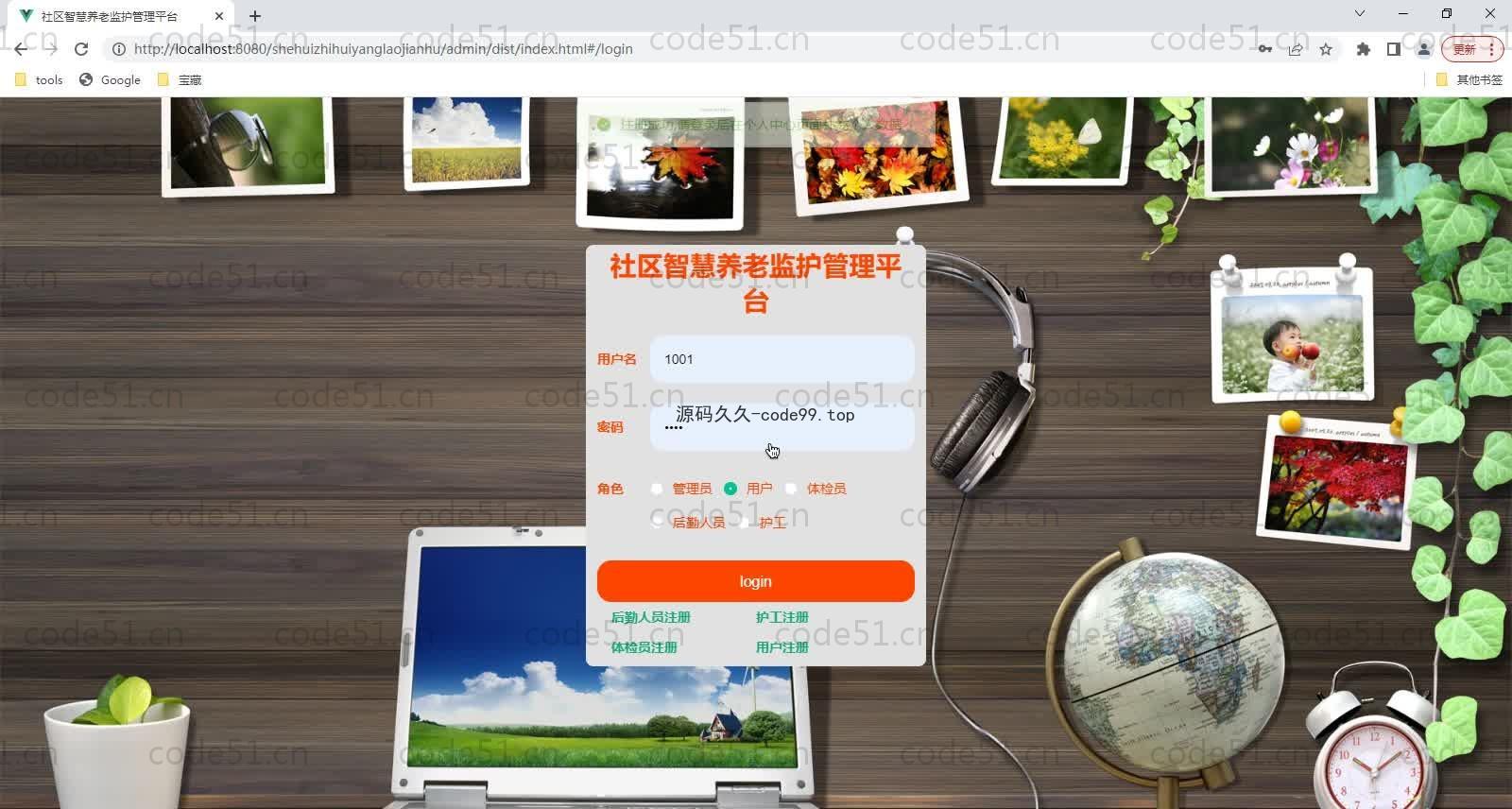Image resolution: width=1512 pixels, height=809 pixels.
Task: Open the 体检员注册 link
Action: [644, 647]
